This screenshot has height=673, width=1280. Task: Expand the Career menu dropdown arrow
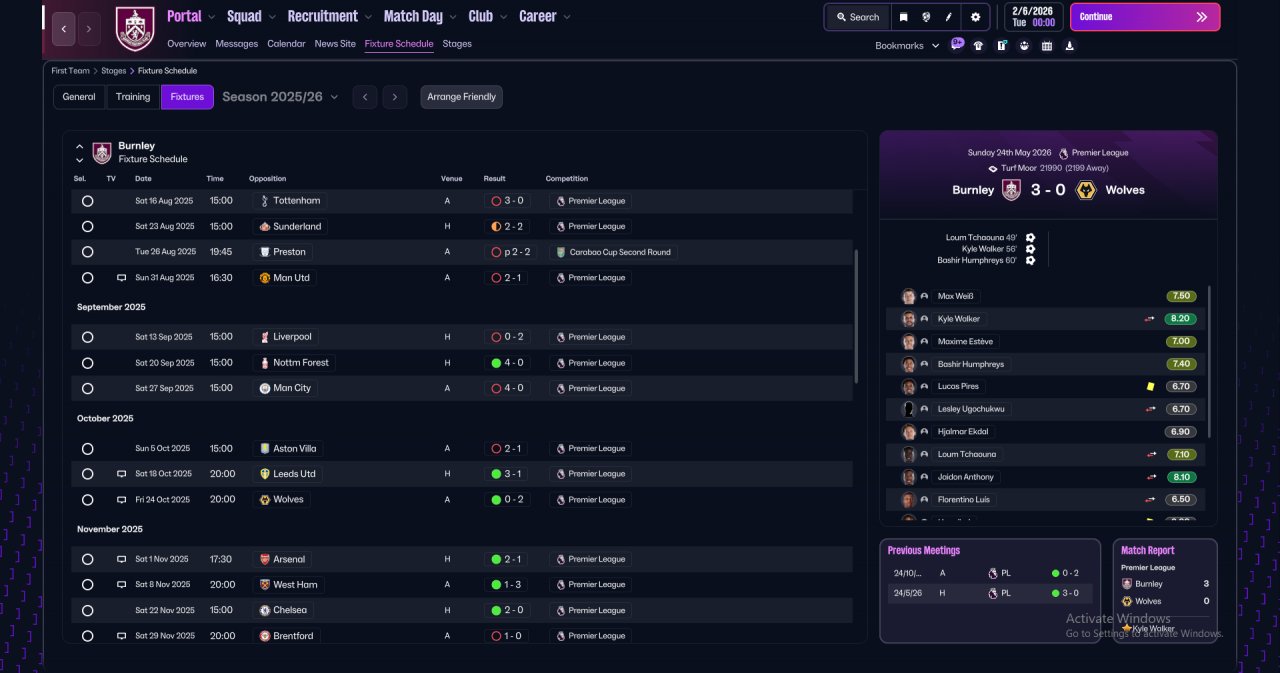567,17
